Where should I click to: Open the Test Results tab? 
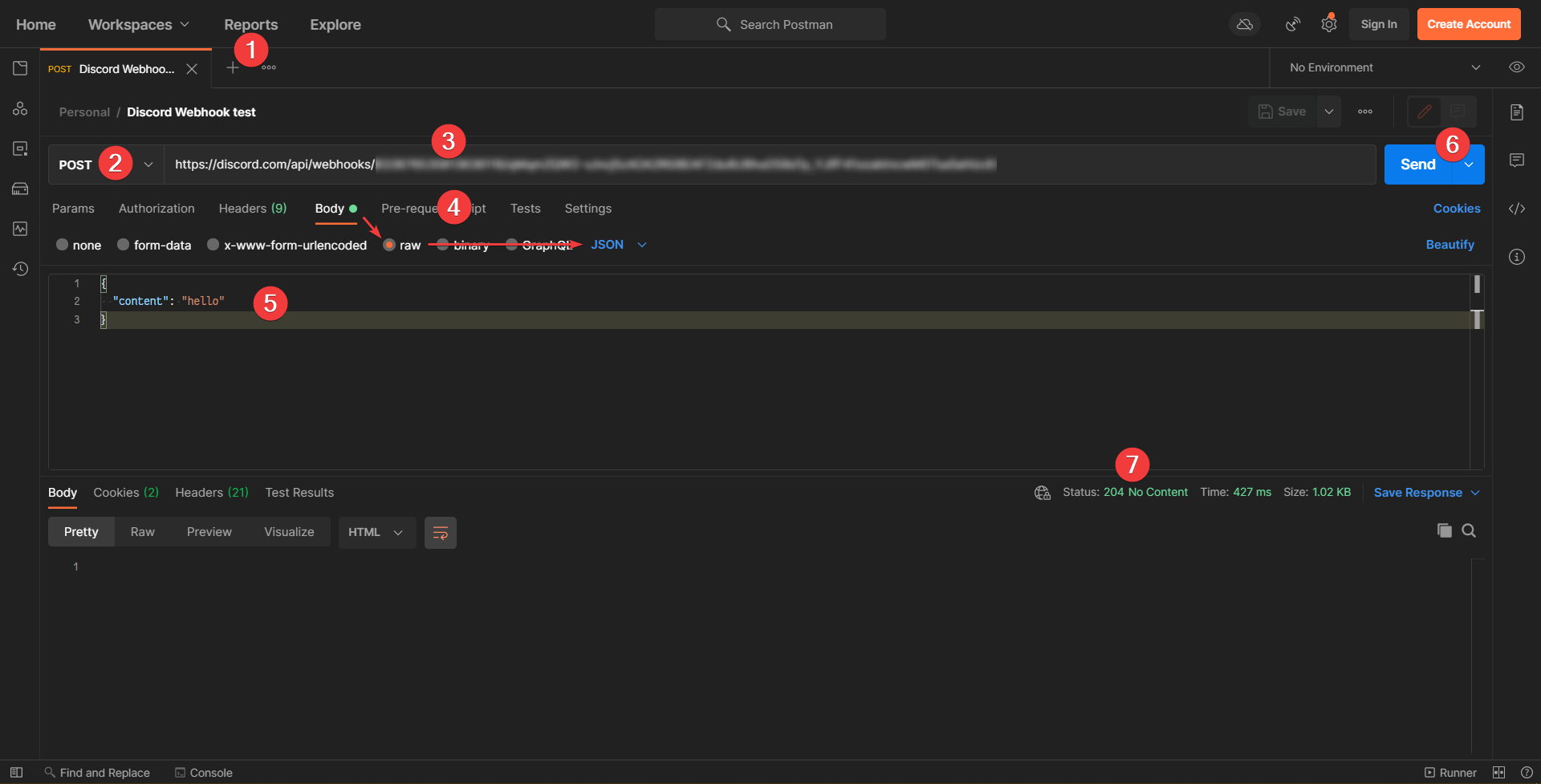299,493
